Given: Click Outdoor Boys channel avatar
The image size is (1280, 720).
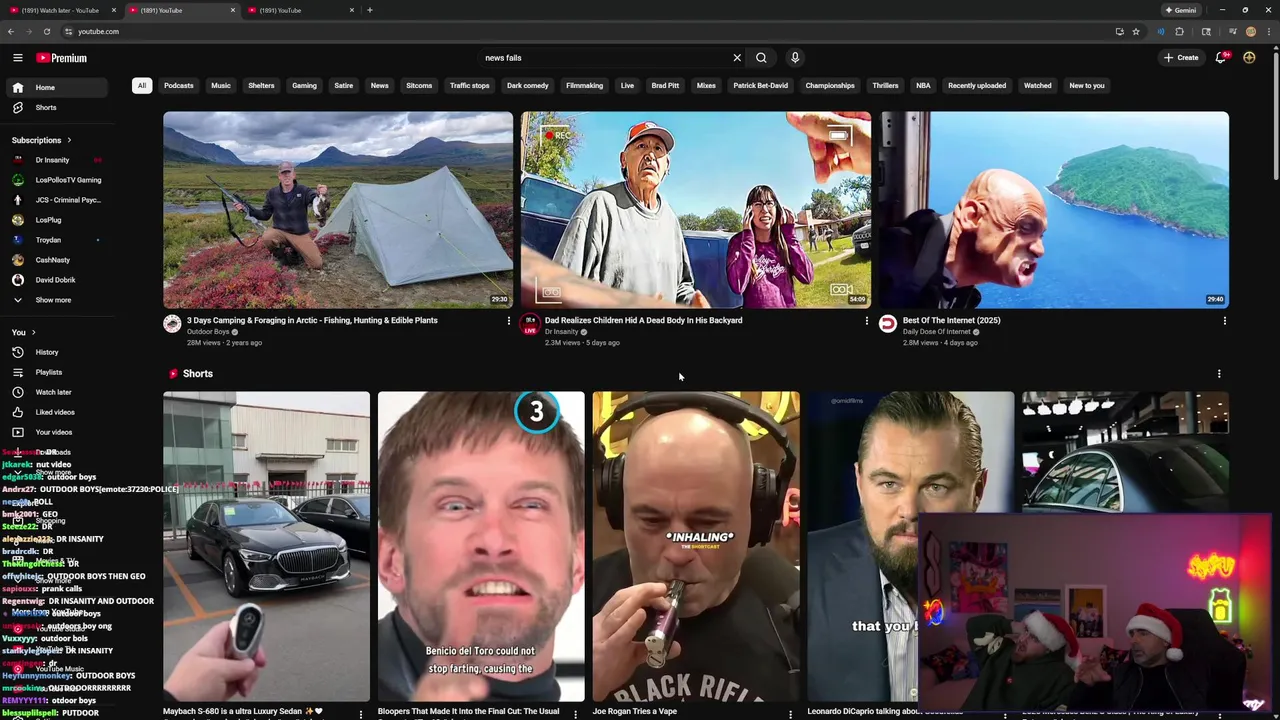Looking at the screenshot, I should [172, 324].
